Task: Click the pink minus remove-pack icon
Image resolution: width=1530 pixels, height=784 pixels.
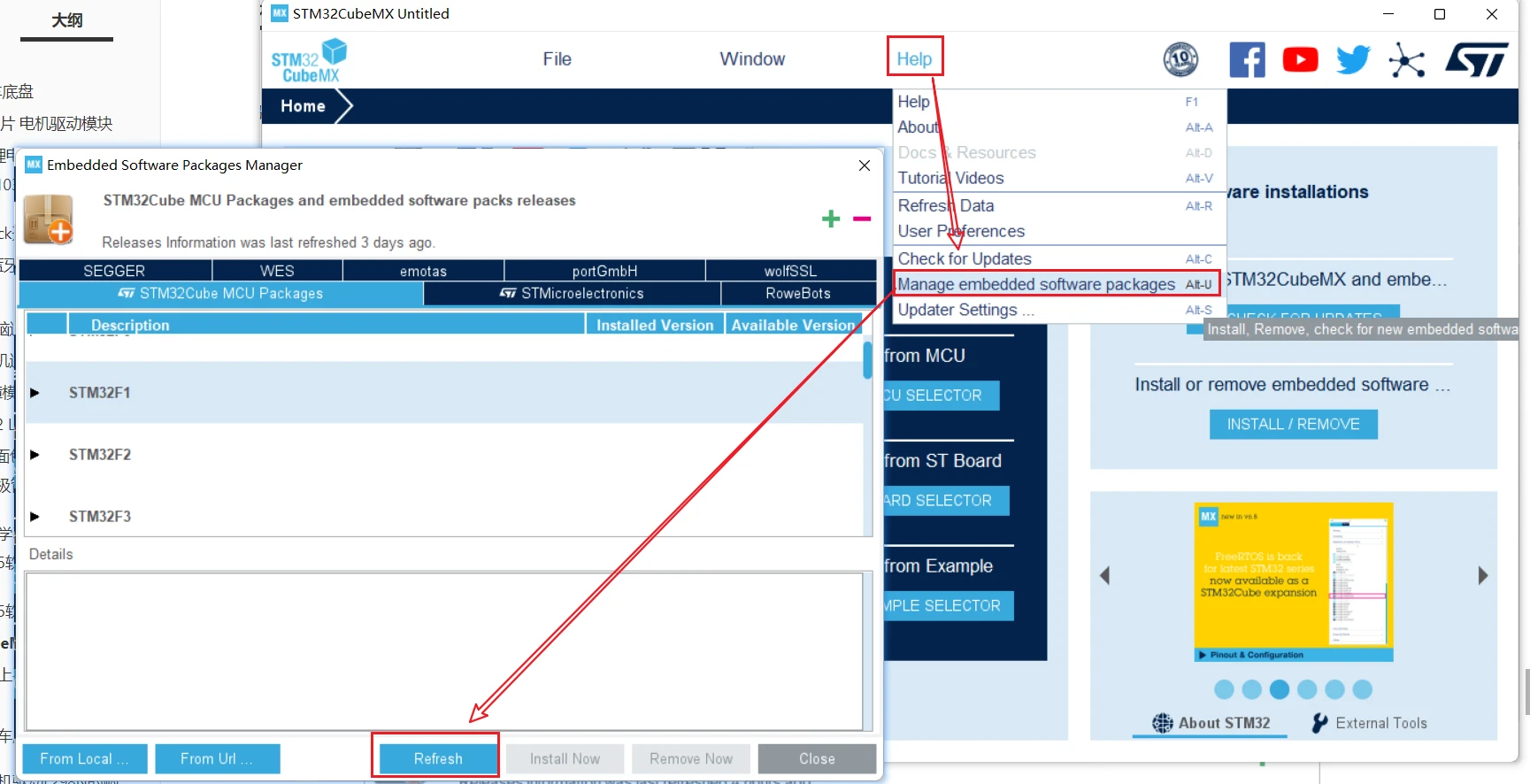Action: pyautogui.click(x=862, y=219)
